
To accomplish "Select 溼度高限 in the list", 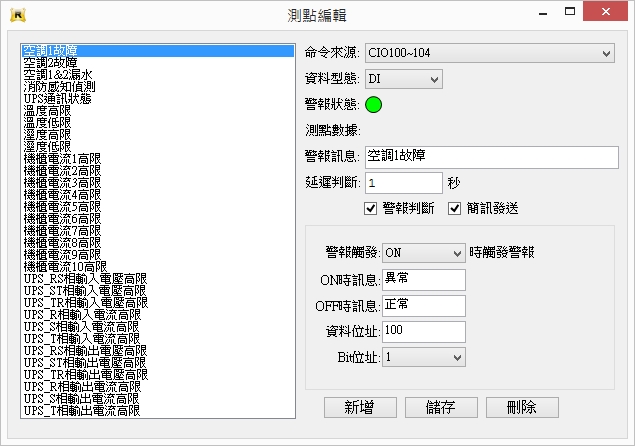I will click(158, 135).
